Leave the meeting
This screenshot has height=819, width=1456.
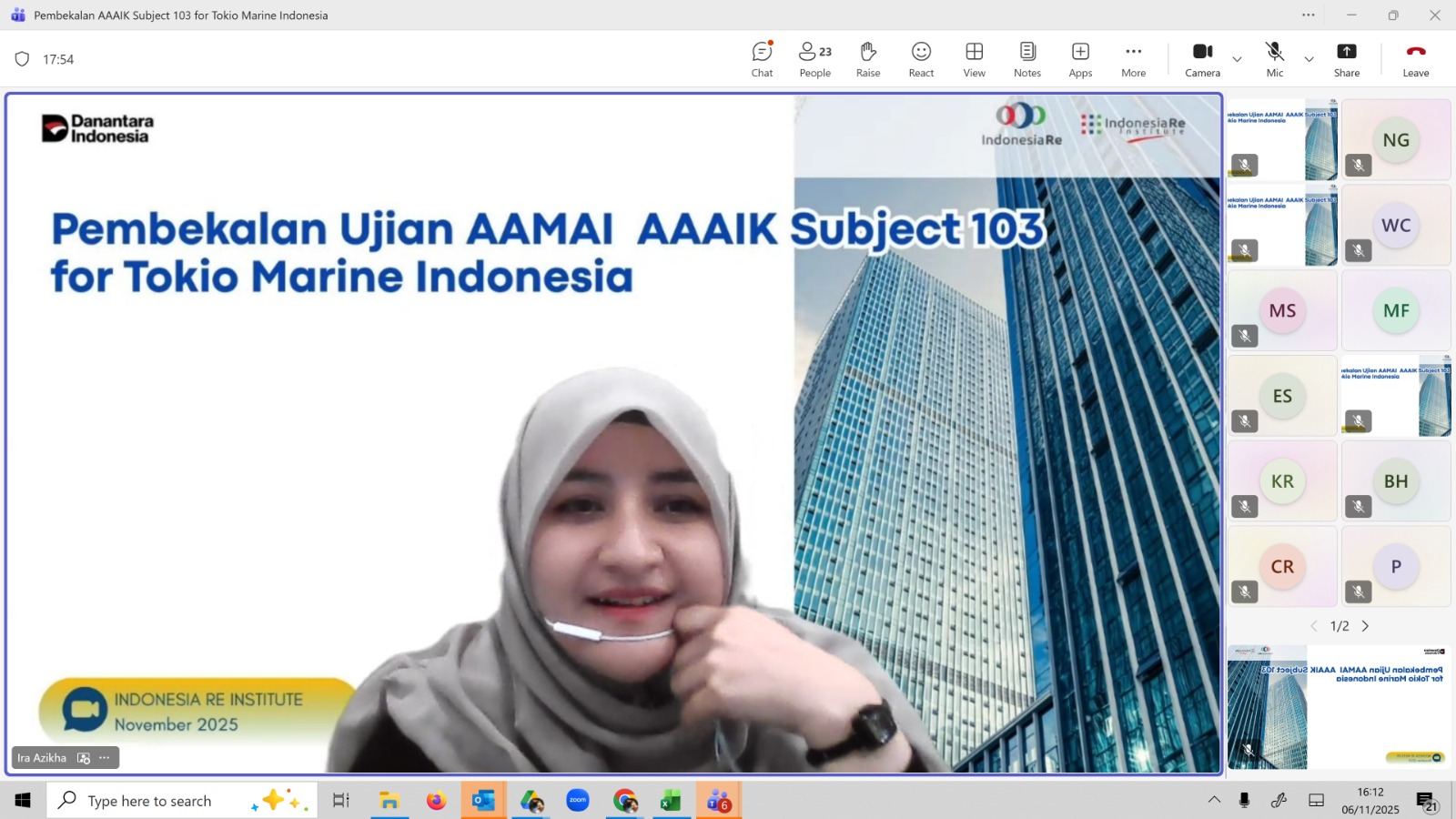tap(1415, 59)
